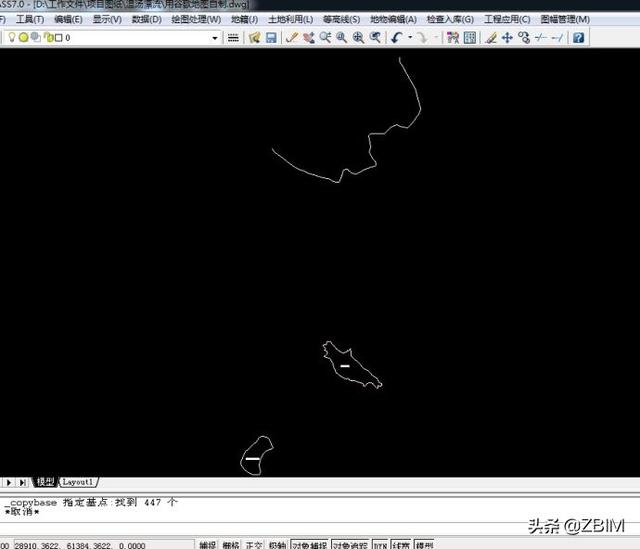Open the 编辑(E) menu
640x549 pixels.
point(68,19)
